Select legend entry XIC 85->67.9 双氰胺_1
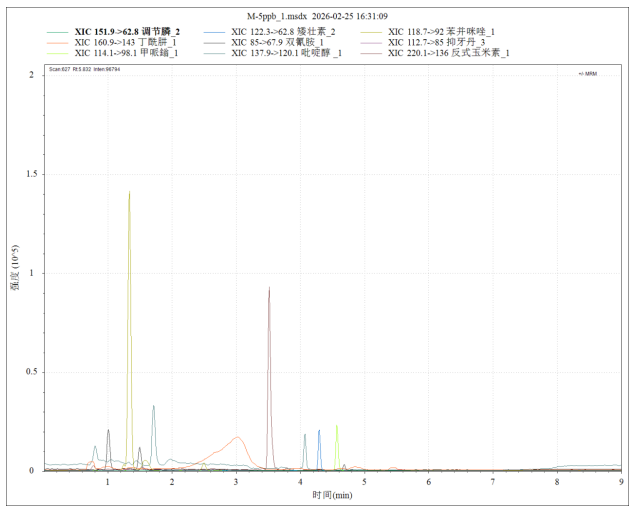This screenshot has height=511, width=636. (277, 42)
